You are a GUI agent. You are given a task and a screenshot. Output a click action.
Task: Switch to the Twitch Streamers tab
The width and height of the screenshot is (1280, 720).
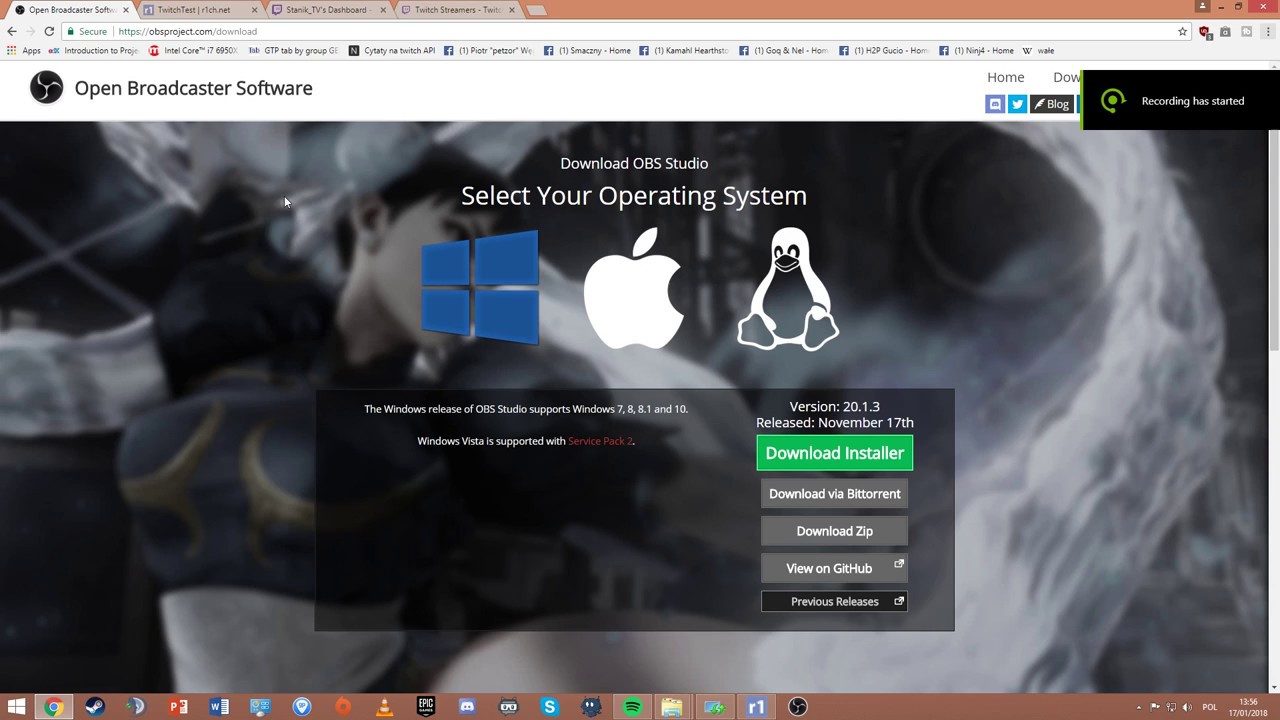457,10
